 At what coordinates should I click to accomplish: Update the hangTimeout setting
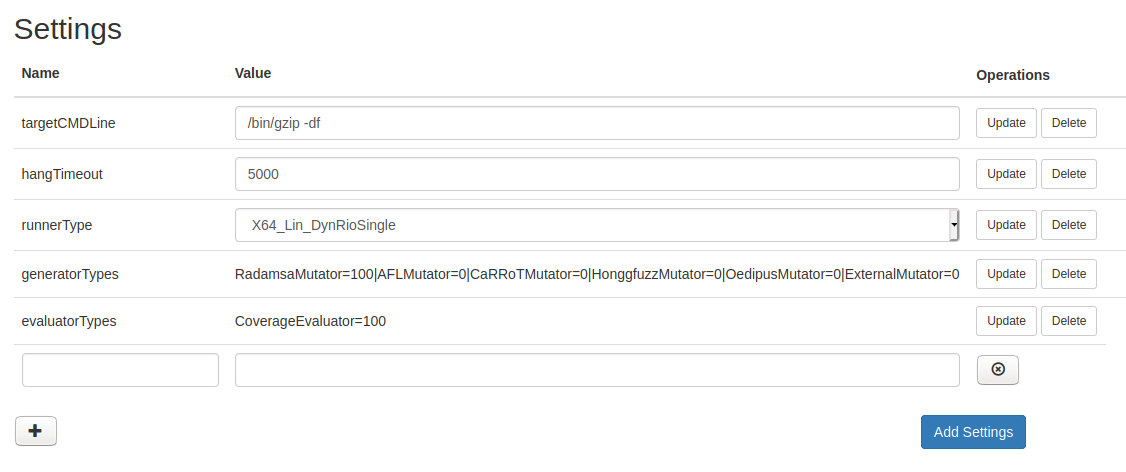point(1006,174)
